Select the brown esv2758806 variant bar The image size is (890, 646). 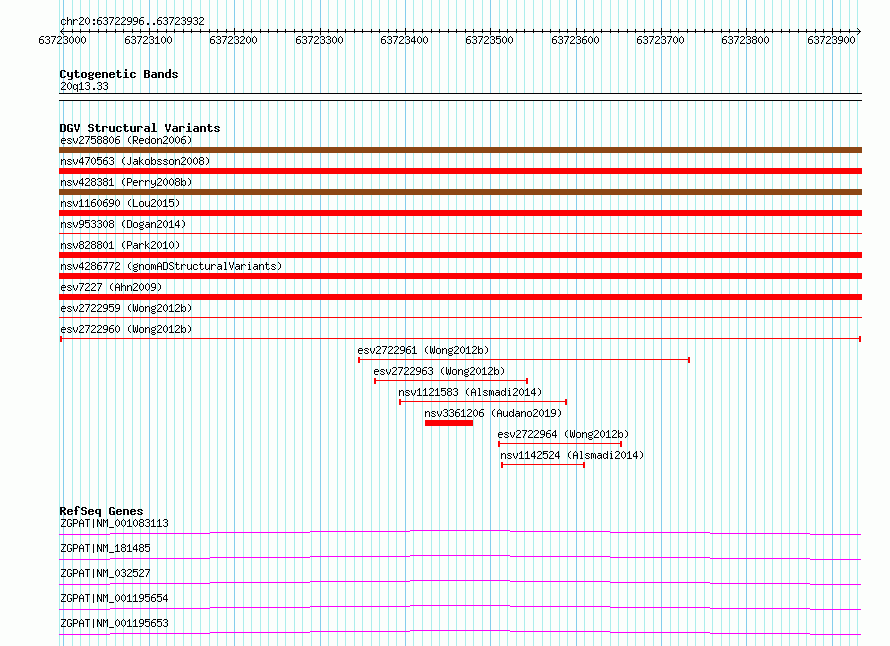coord(460,150)
